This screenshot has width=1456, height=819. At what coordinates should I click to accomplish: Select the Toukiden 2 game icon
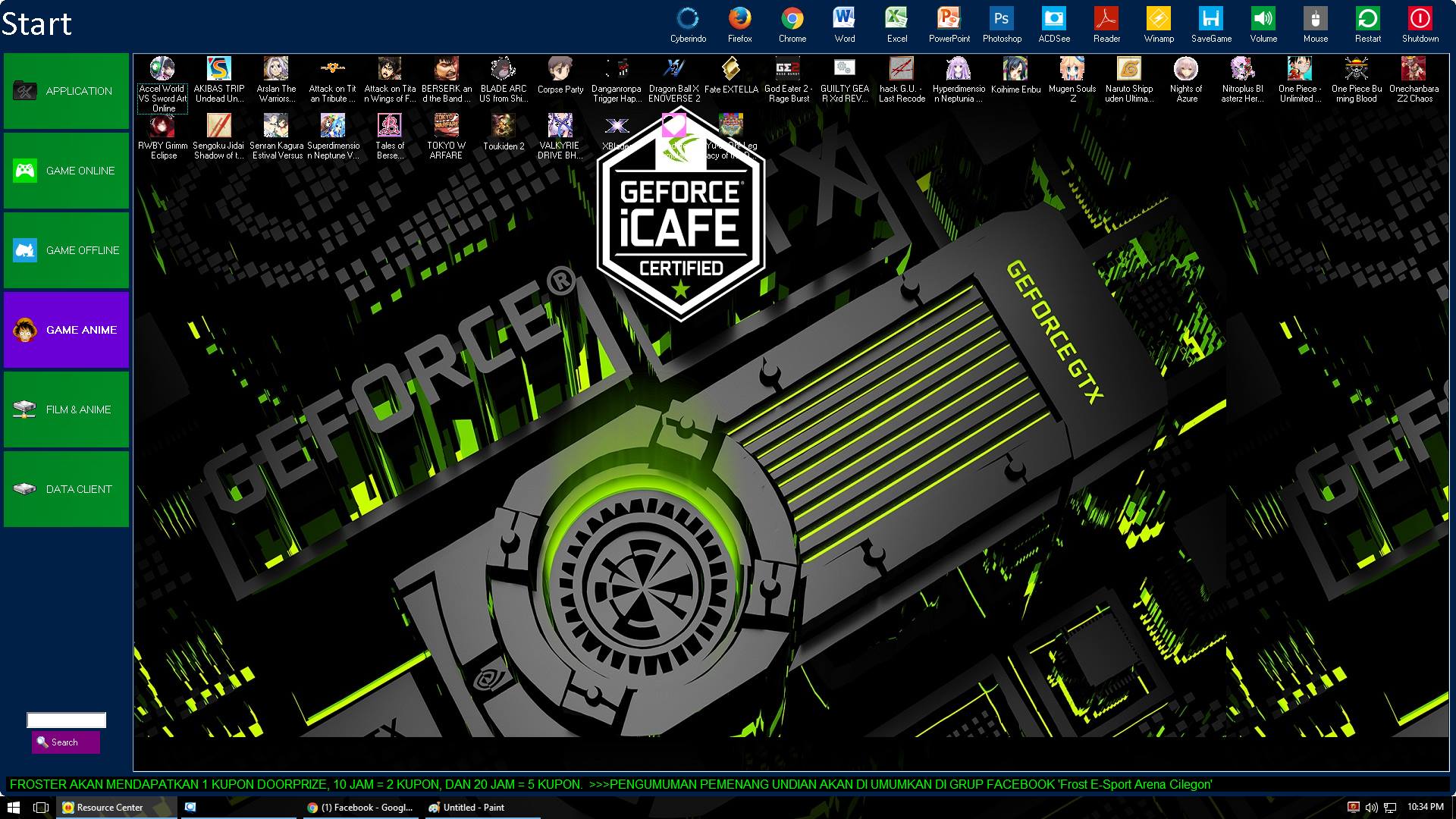click(x=504, y=133)
